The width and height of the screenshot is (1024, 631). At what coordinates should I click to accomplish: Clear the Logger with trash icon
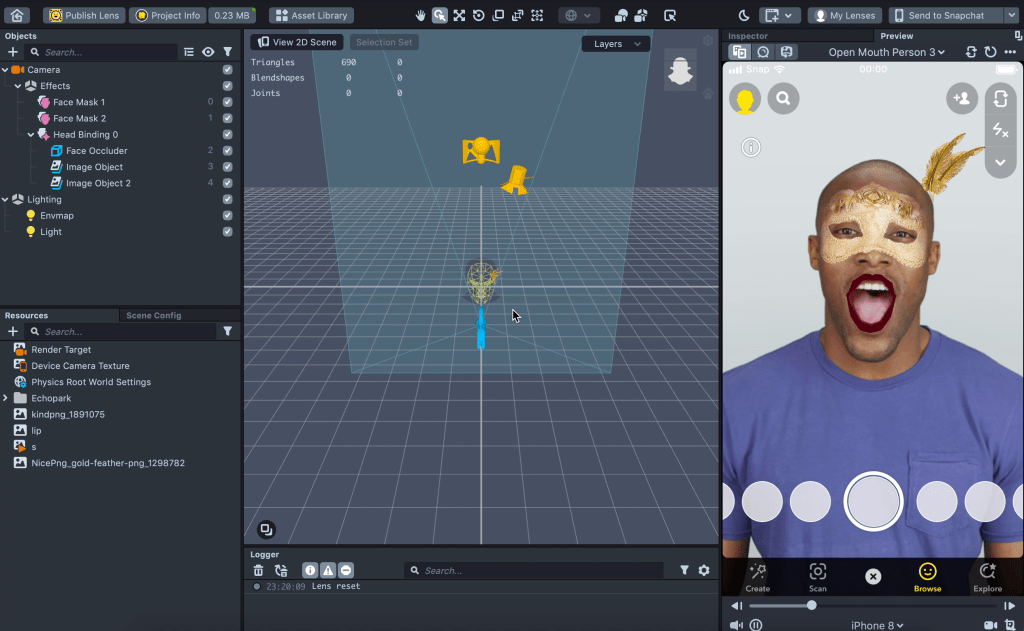click(258, 570)
